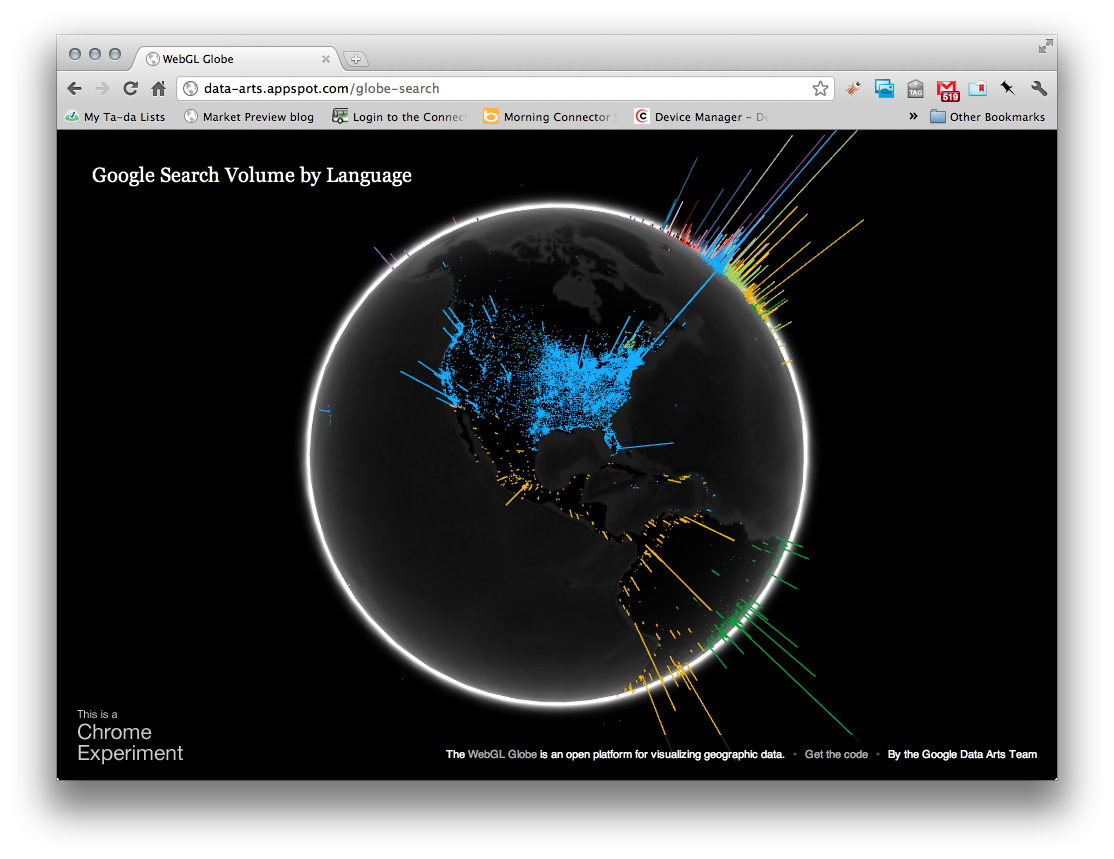The width and height of the screenshot is (1114, 859).
Task: Open the TAG envelope extension
Action: pyautogui.click(x=915, y=90)
